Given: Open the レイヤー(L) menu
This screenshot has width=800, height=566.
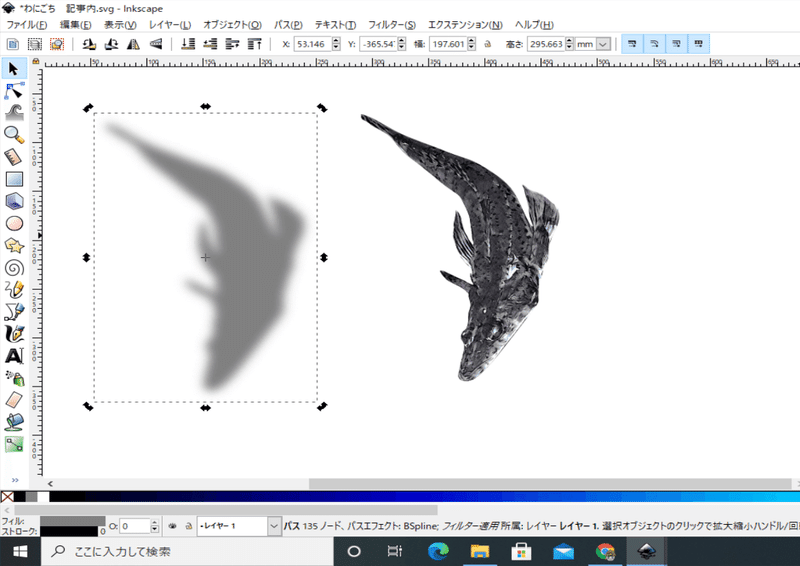Looking at the screenshot, I should tap(170, 24).
